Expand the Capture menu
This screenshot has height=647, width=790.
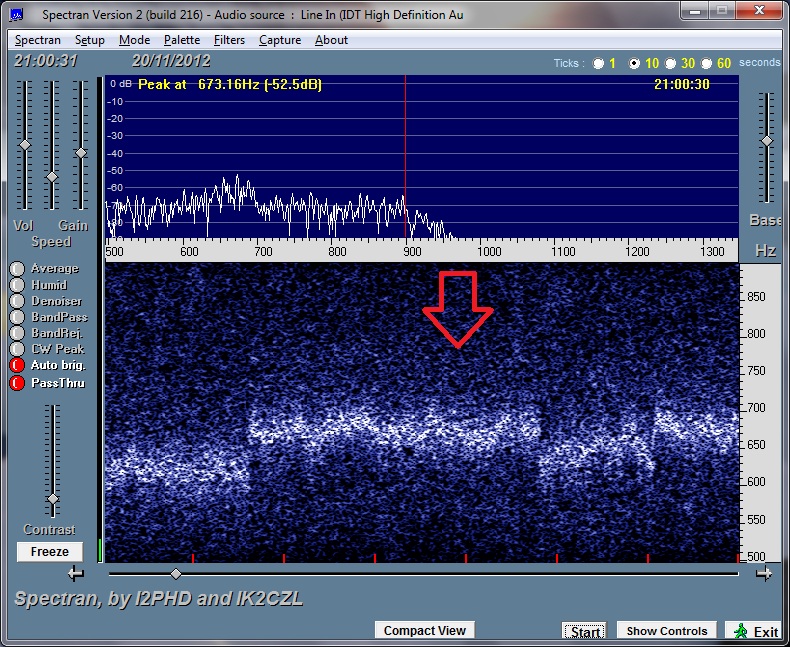click(x=280, y=40)
